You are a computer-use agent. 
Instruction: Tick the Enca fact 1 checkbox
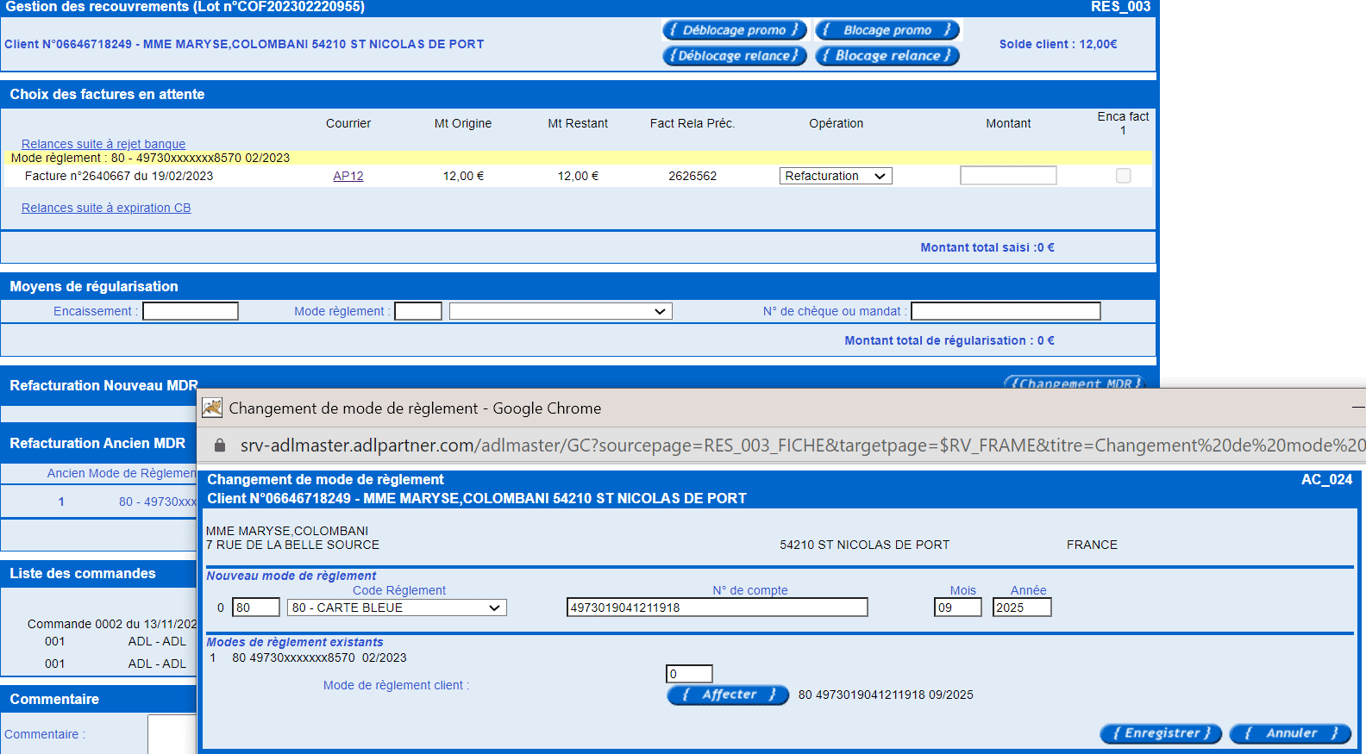[1123, 176]
